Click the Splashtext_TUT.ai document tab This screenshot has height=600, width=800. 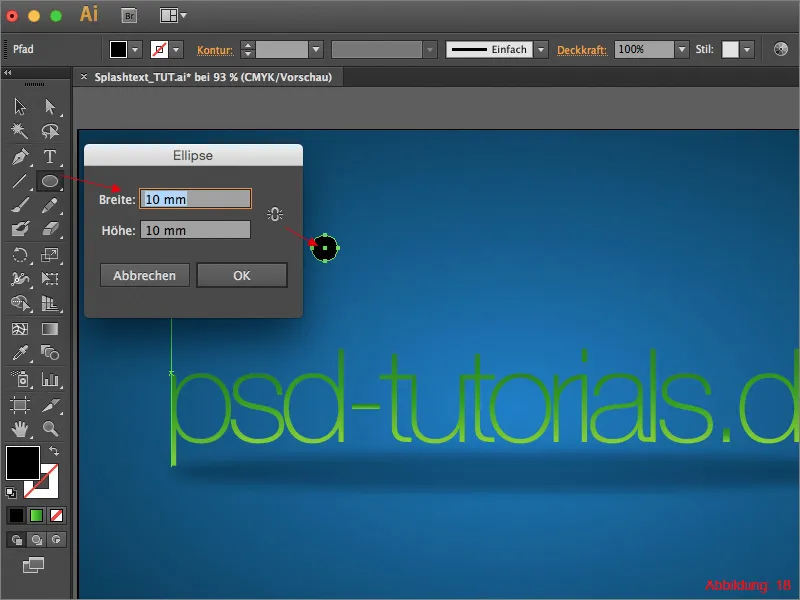pos(213,77)
